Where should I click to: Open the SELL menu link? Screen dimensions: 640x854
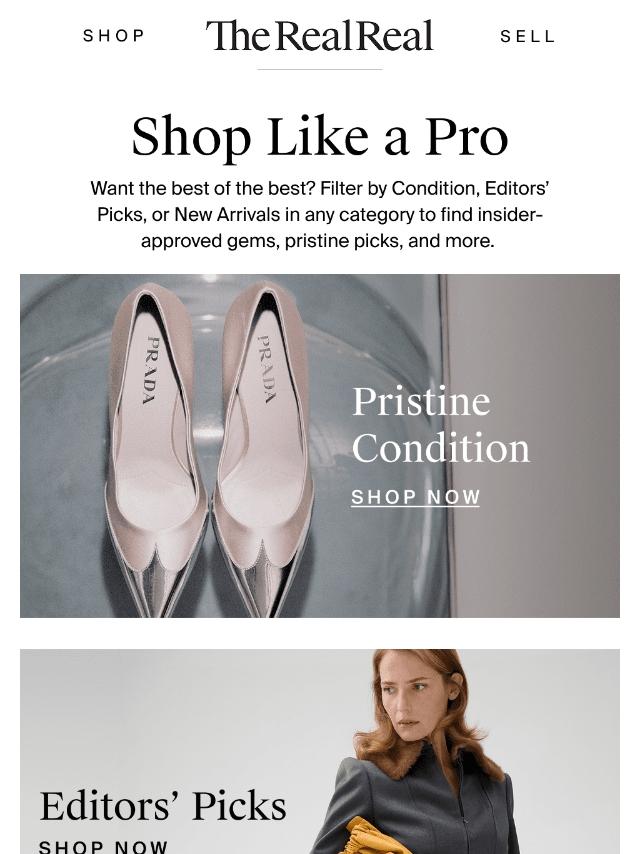pyautogui.click(x=527, y=36)
